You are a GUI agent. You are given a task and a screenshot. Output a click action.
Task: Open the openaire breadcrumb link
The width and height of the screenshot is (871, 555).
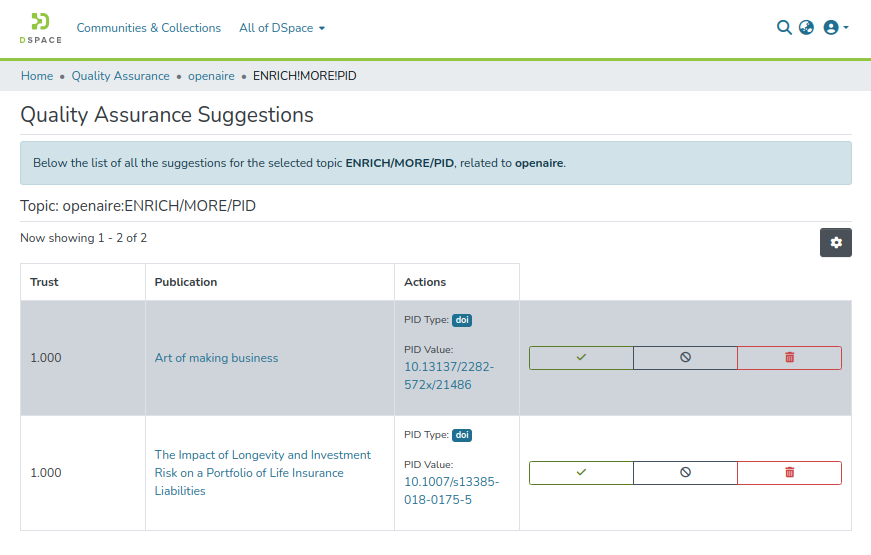coord(211,76)
